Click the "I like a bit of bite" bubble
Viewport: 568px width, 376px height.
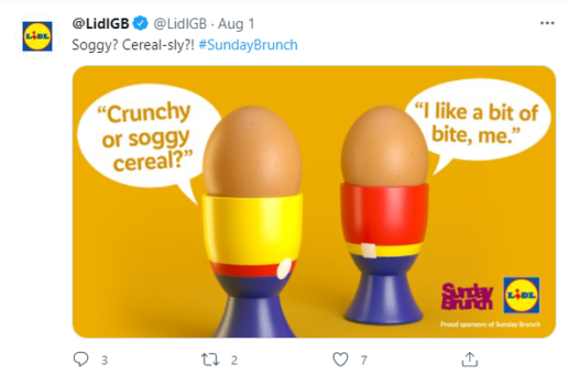point(478,123)
